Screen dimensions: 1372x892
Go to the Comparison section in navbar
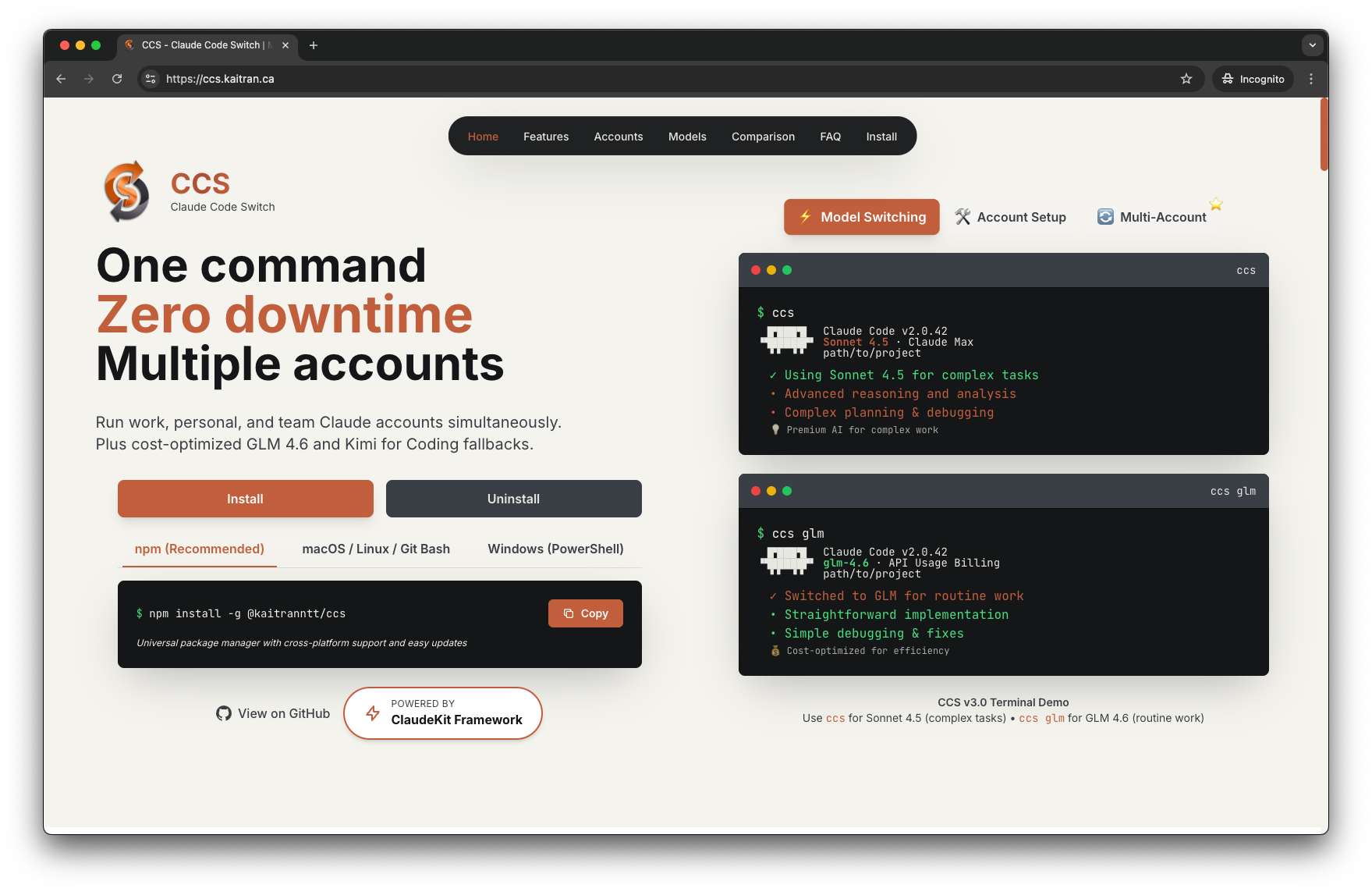(x=763, y=137)
